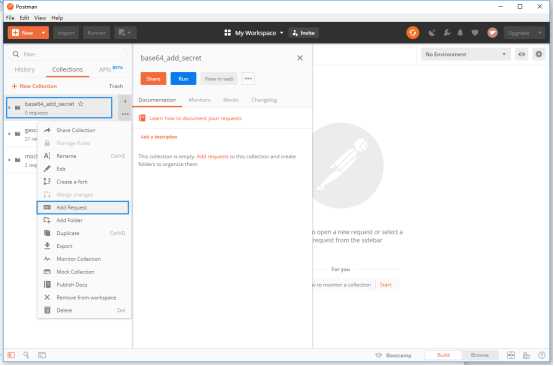Screen dimensions: 554x366
Task: Open the wrench settings icon in header
Action: point(447,33)
